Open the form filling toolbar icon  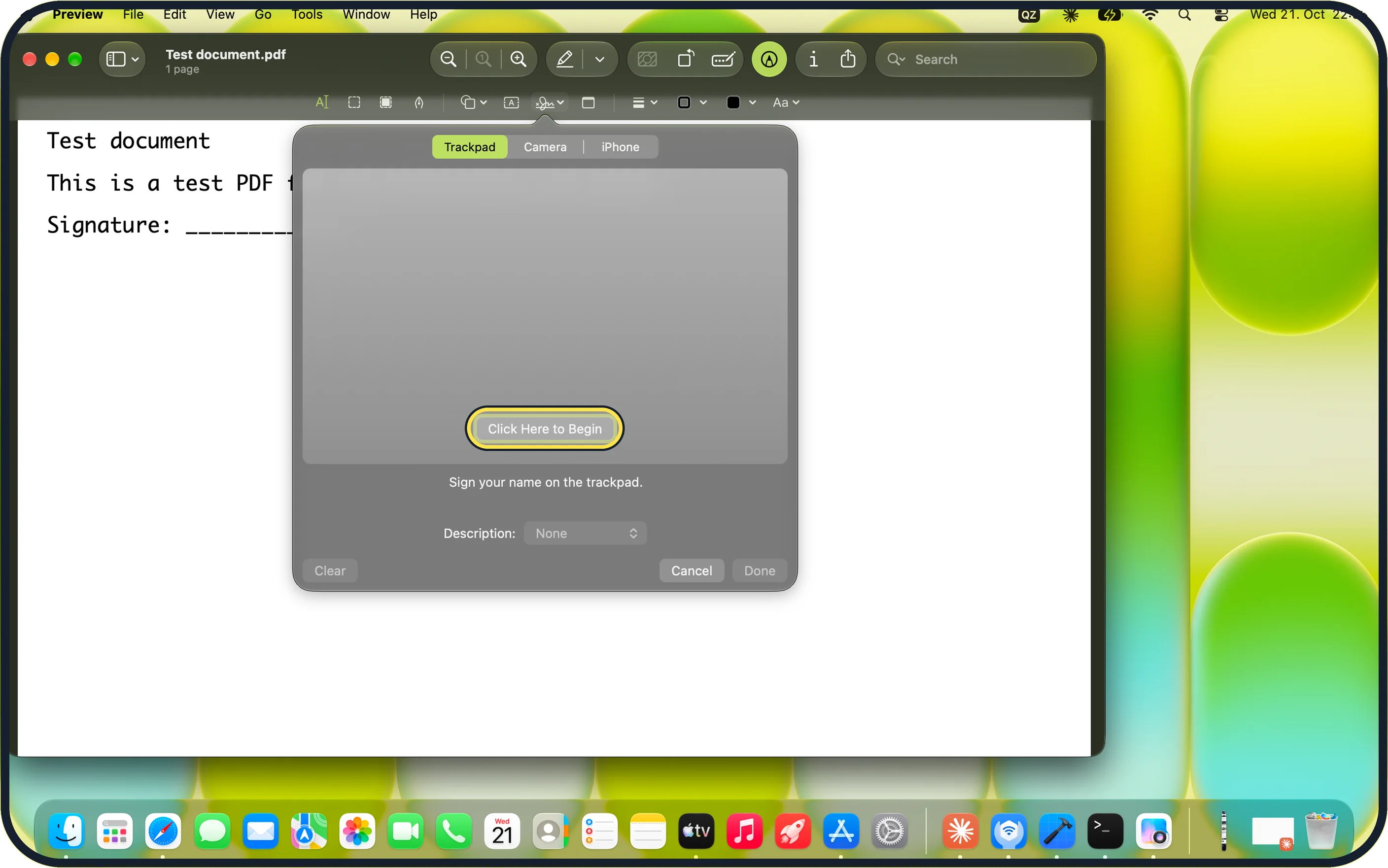pos(723,59)
